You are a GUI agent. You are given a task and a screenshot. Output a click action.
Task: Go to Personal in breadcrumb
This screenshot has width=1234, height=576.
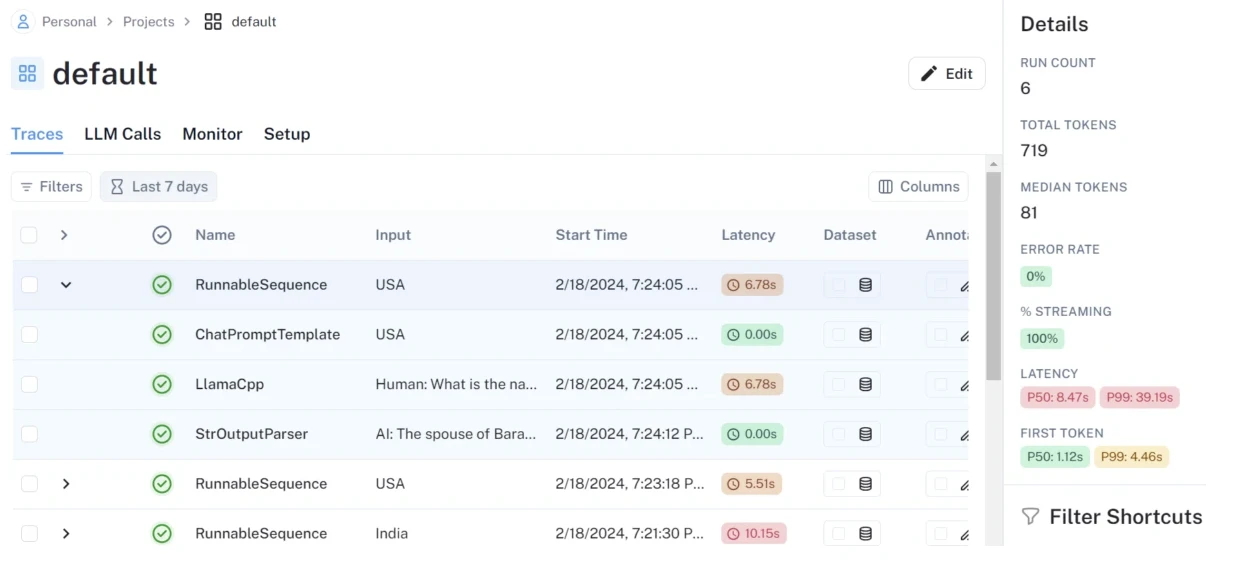tap(69, 21)
